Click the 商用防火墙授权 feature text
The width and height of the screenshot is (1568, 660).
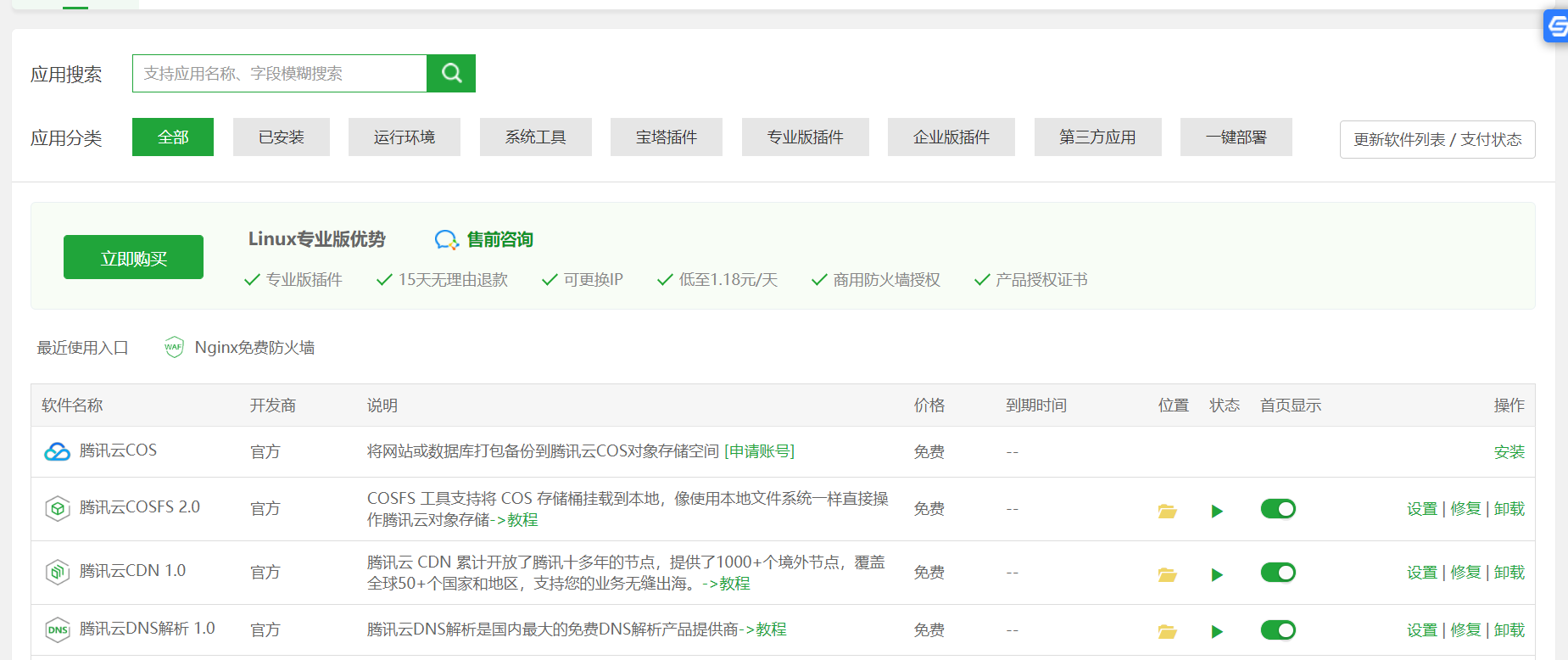(886, 280)
